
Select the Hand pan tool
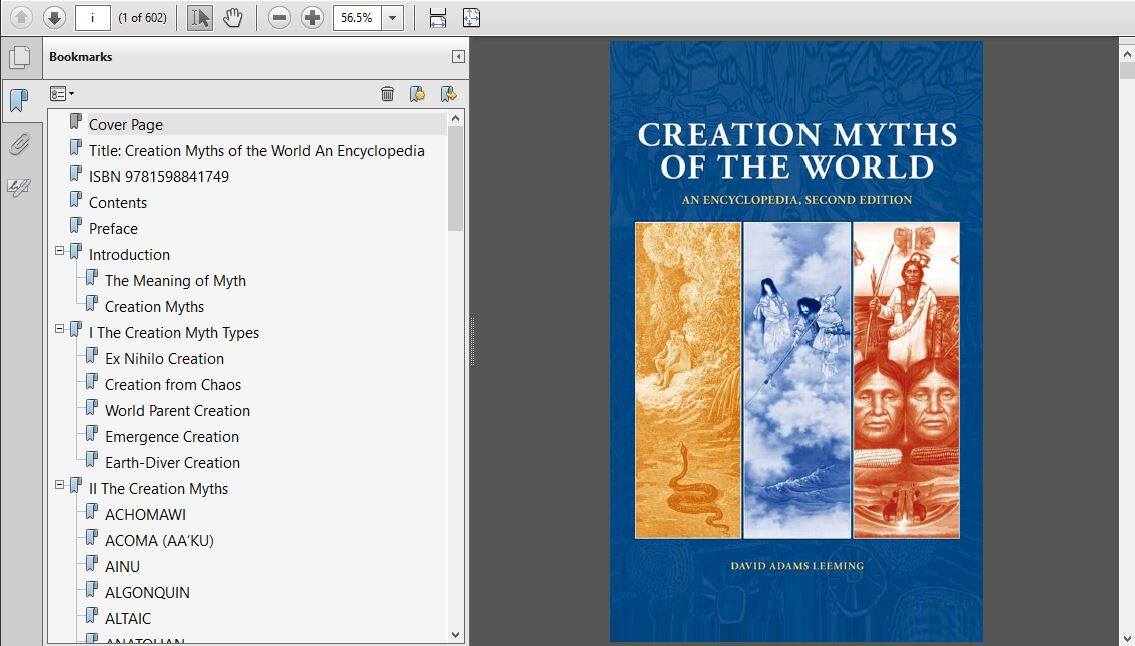(x=233, y=18)
